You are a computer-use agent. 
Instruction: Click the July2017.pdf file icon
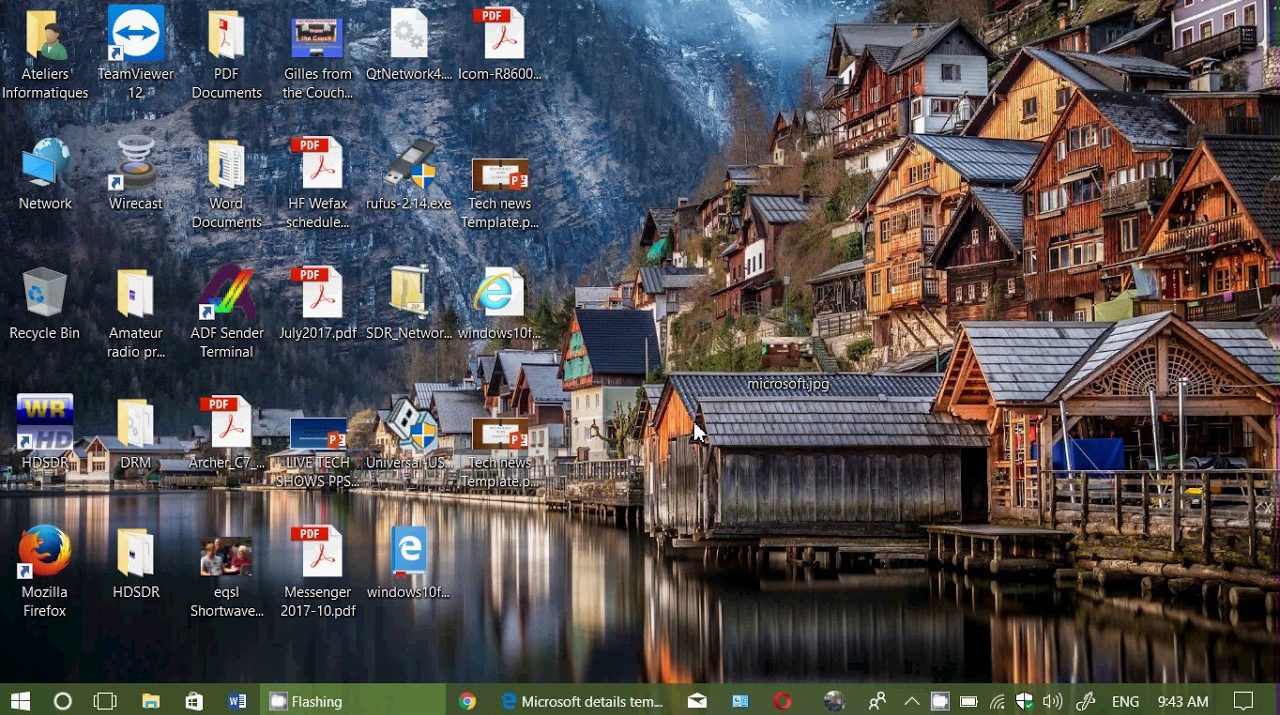pos(317,294)
